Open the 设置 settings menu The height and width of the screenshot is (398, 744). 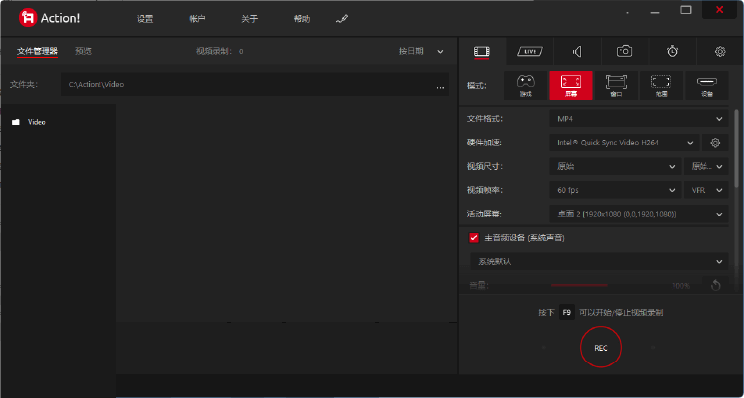[x=145, y=19]
